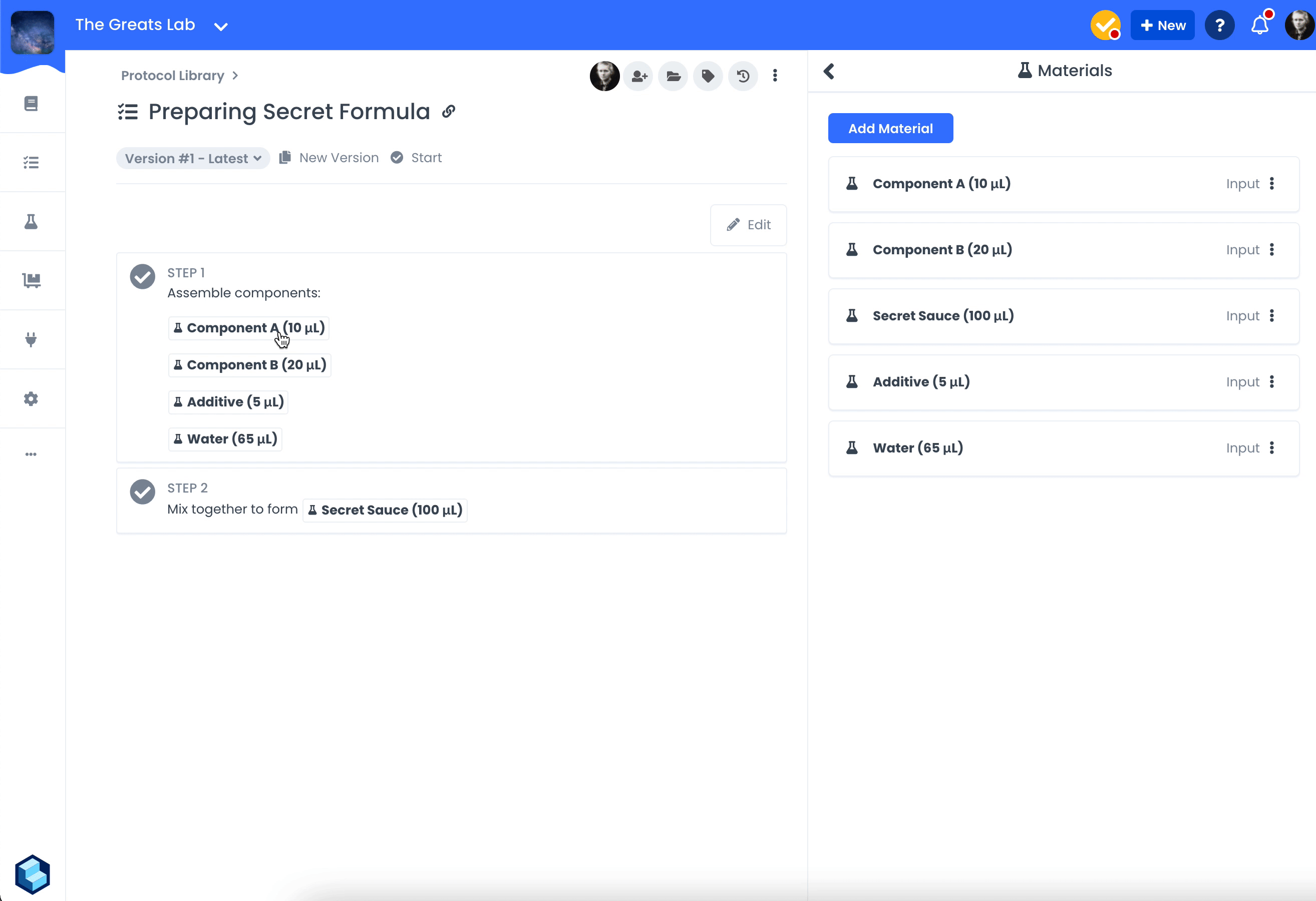Click the add collaborator icon

(639, 76)
